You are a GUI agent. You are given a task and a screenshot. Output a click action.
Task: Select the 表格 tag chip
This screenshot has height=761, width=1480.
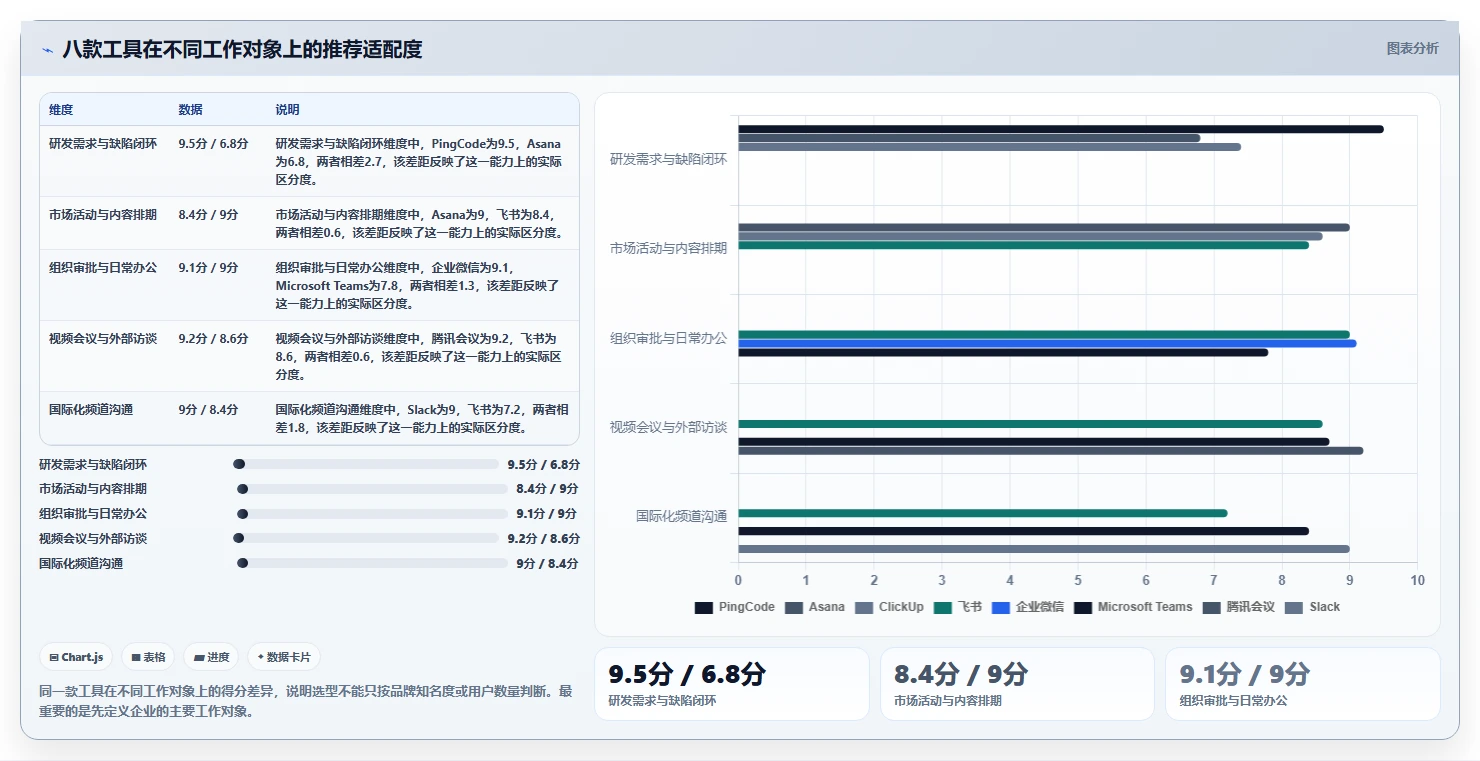coord(148,657)
